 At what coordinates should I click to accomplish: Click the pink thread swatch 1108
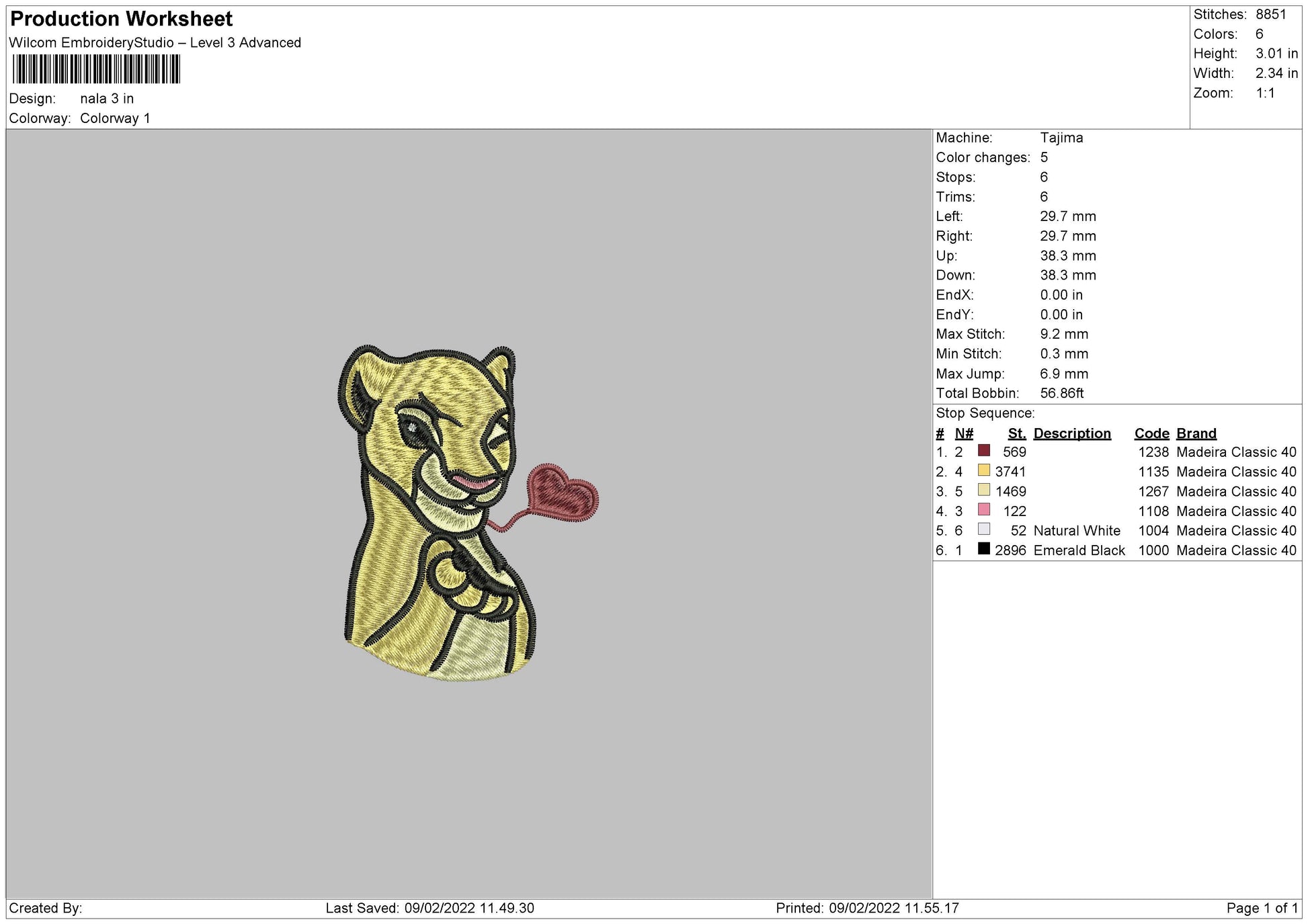click(x=984, y=509)
